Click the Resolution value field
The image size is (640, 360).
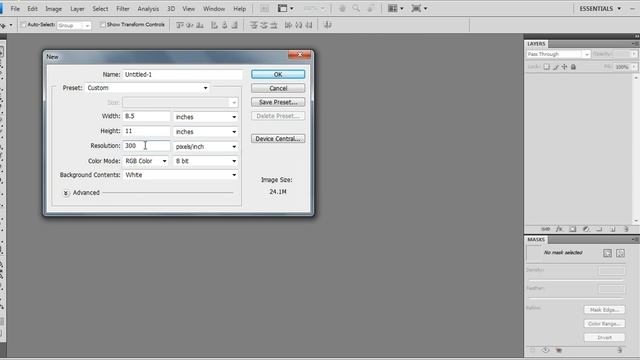click(147, 146)
